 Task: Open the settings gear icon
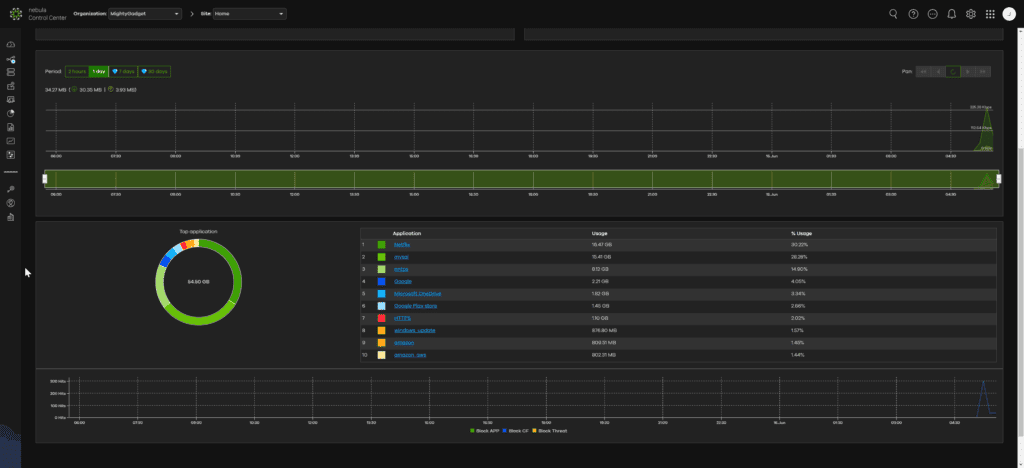[x=970, y=14]
